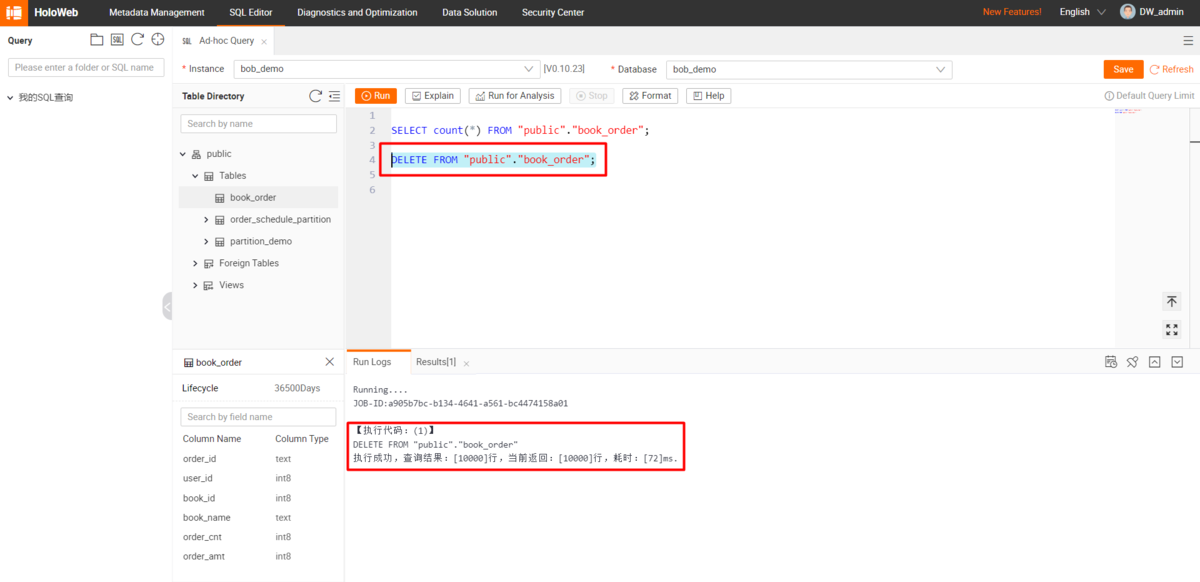Click the book_name column row
The height and width of the screenshot is (582, 1200).
258,518
